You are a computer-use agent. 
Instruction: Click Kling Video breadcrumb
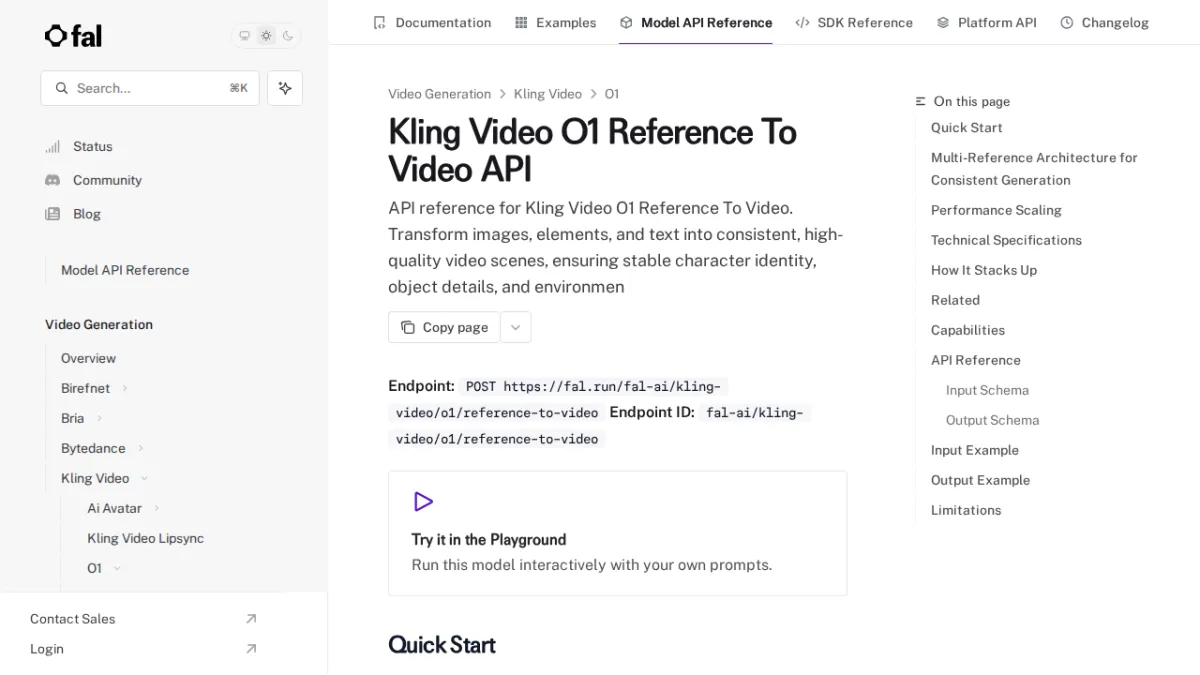(x=547, y=94)
